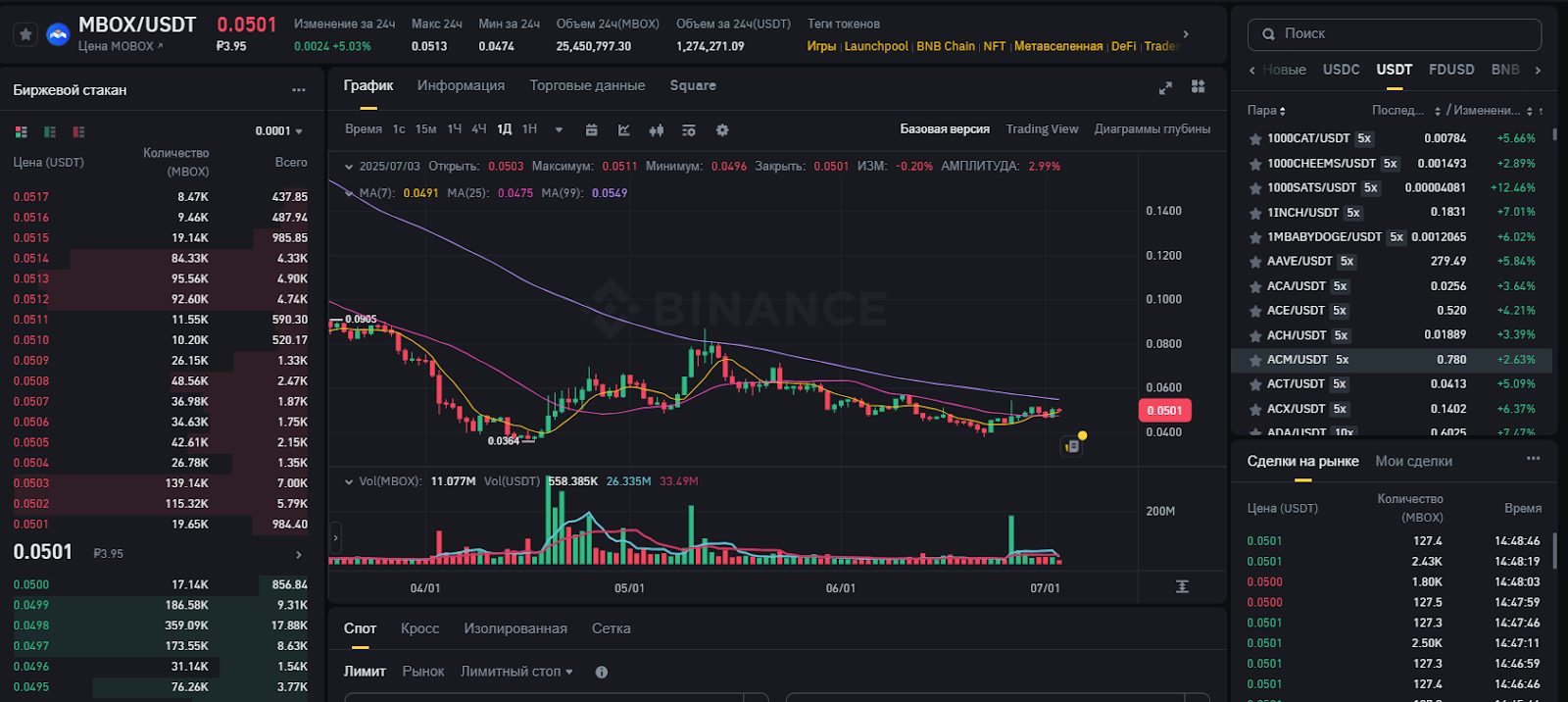Open Цена MOBOX link
This screenshot has width=1568, height=702.
pyautogui.click(x=121, y=46)
